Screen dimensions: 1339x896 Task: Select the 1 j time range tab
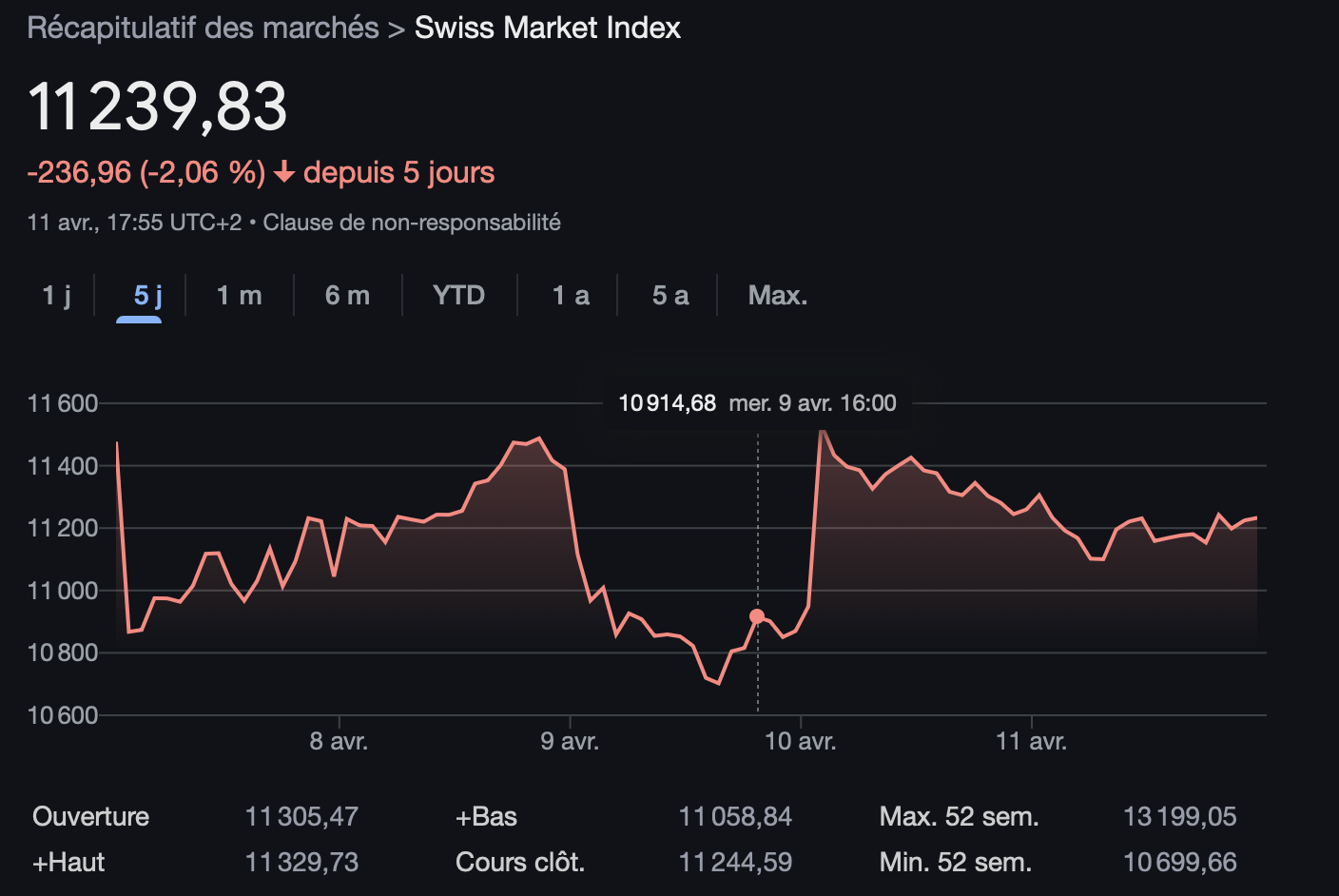(57, 296)
